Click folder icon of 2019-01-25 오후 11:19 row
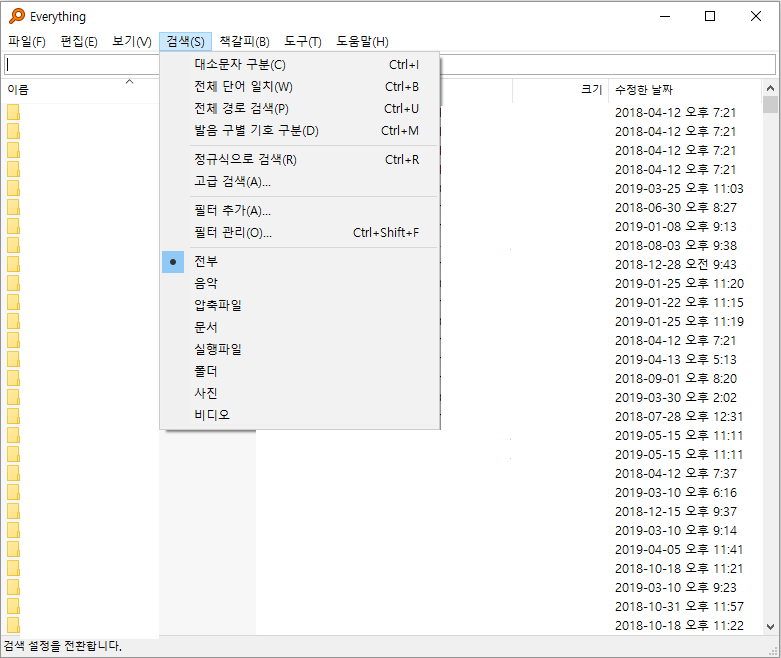Viewport: 781px width, 658px height. tap(13, 321)
